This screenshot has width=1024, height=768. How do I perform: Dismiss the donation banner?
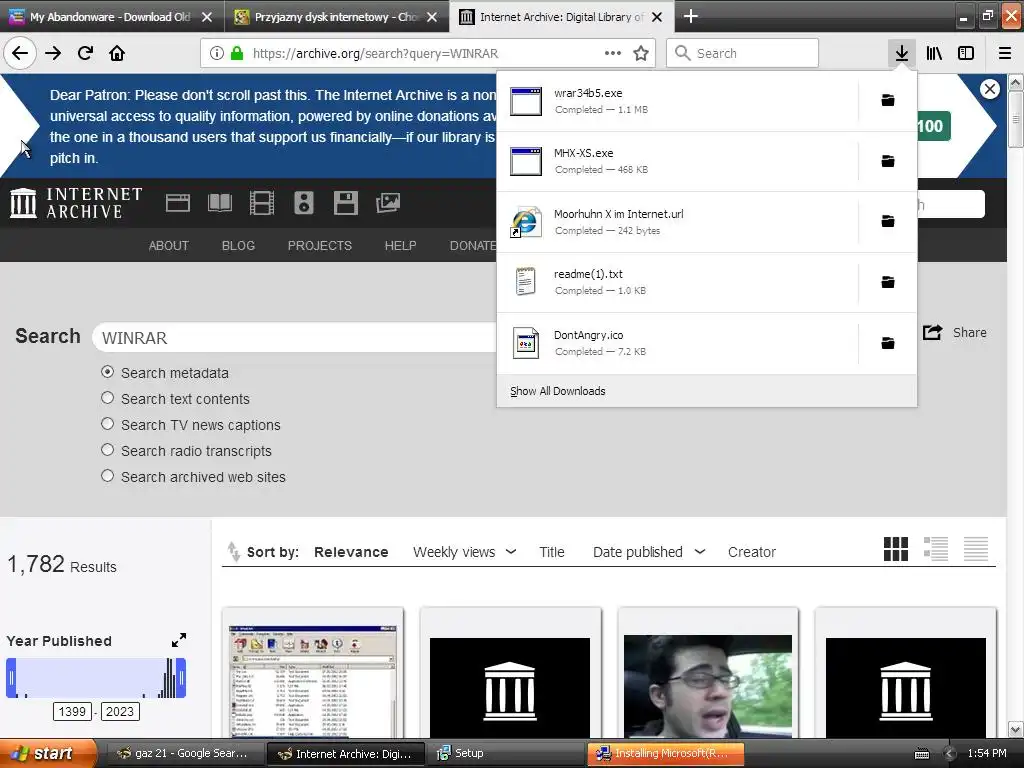tap(989, 89)
